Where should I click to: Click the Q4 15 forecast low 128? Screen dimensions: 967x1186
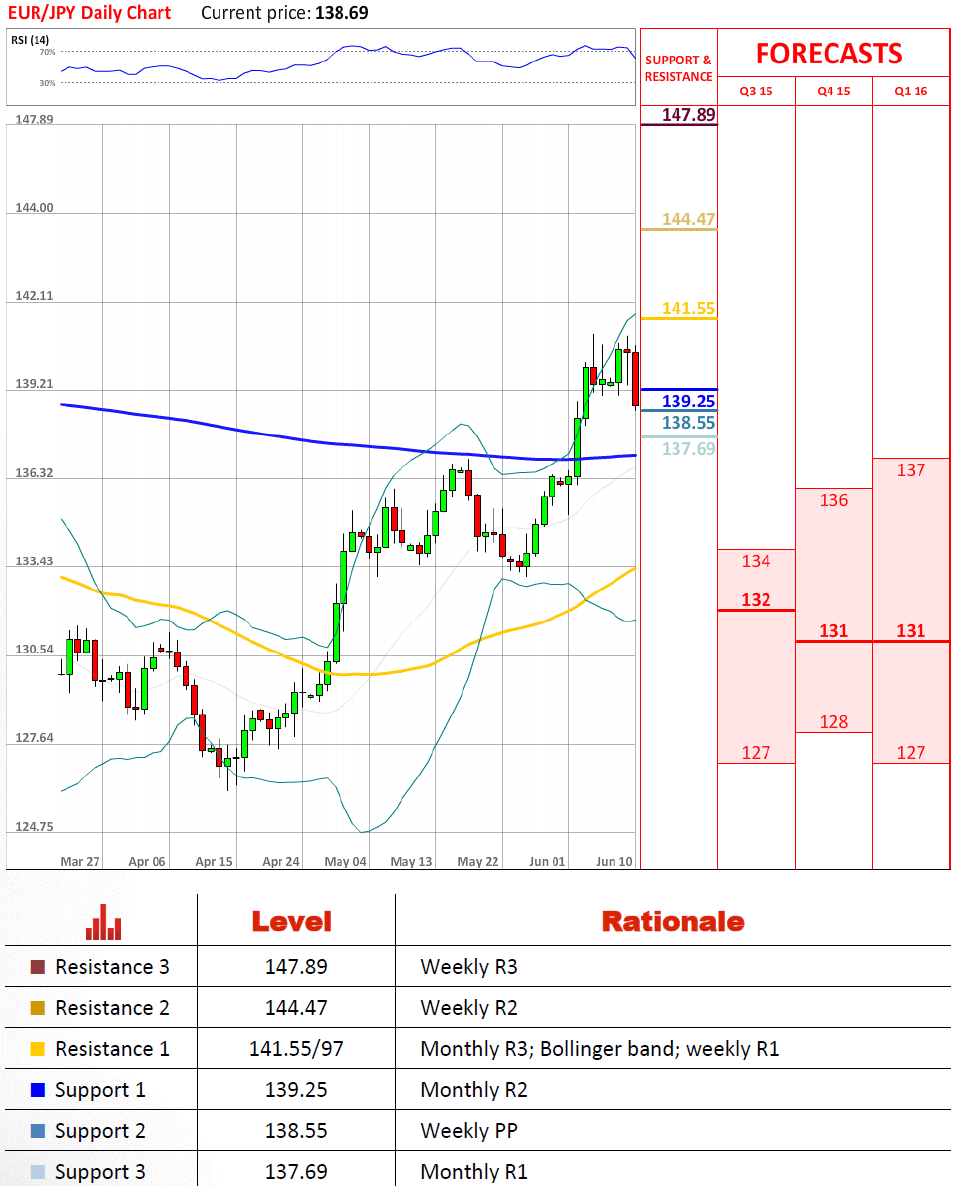pyautogui.click(x=834, y=722)
